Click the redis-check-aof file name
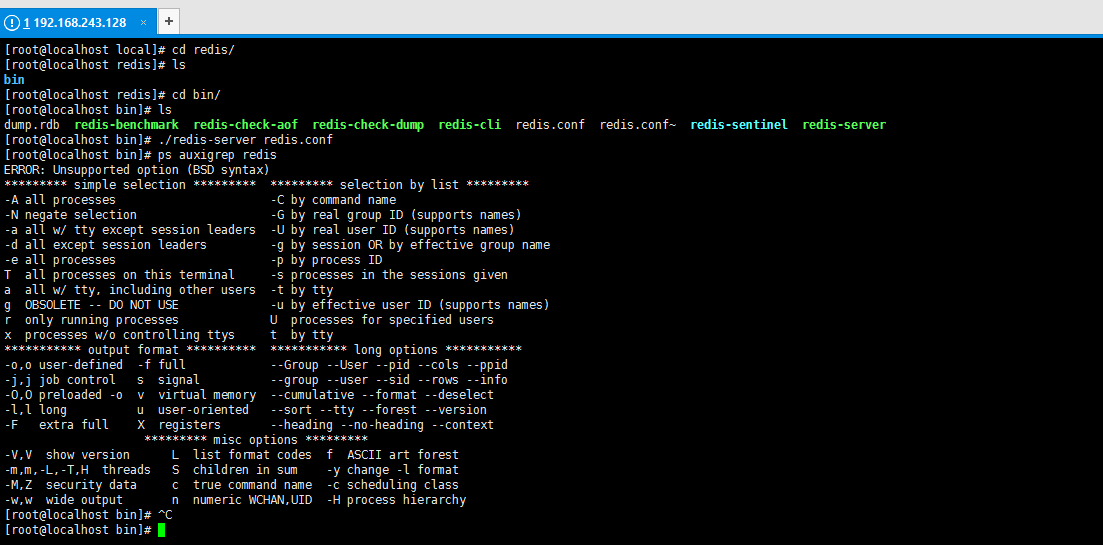The height and width of the screenshot is (545, 1103). [246, 124]
